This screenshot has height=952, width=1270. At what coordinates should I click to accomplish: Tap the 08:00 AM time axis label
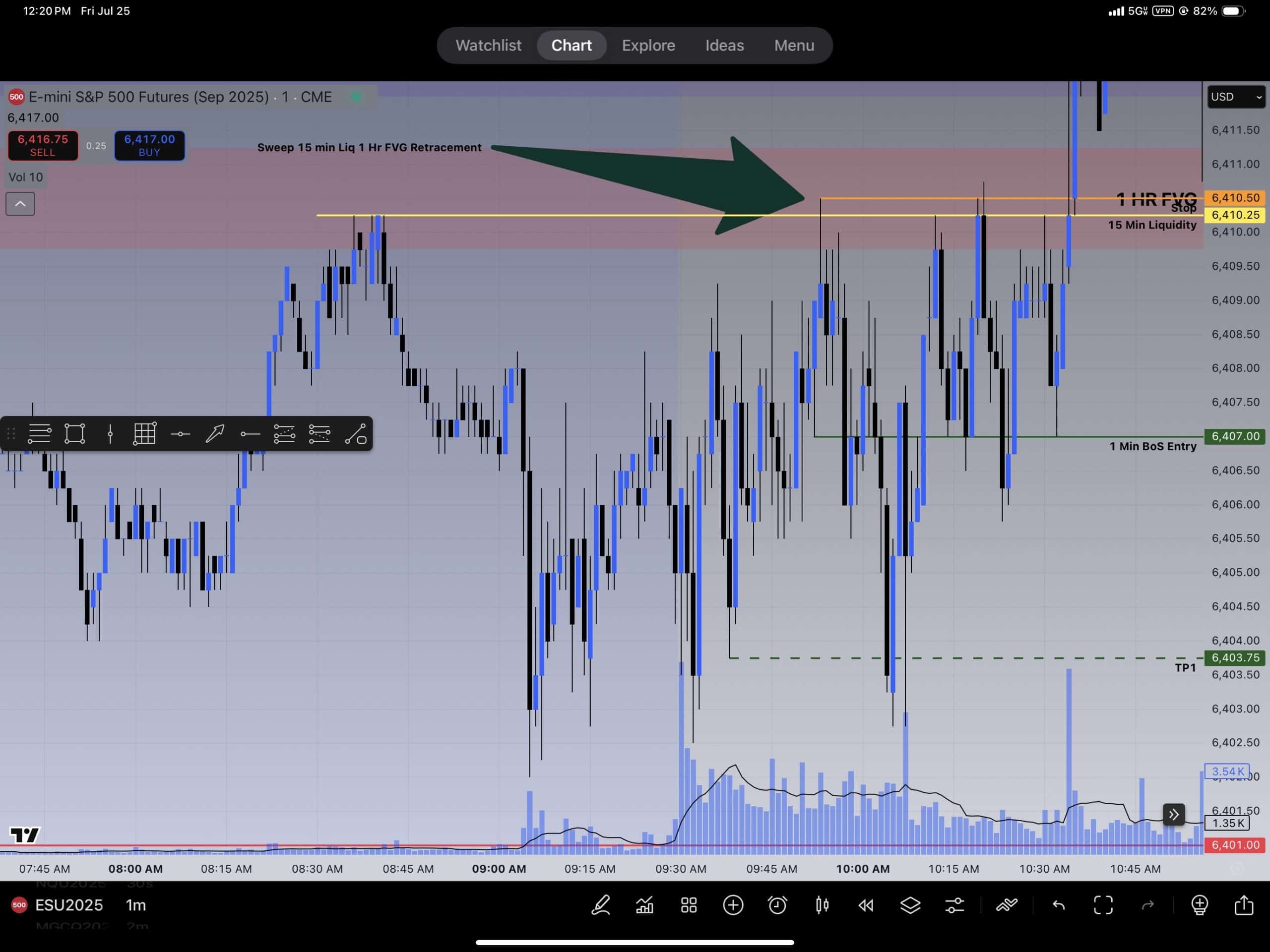pyautogui.click(x=135, y=869)
